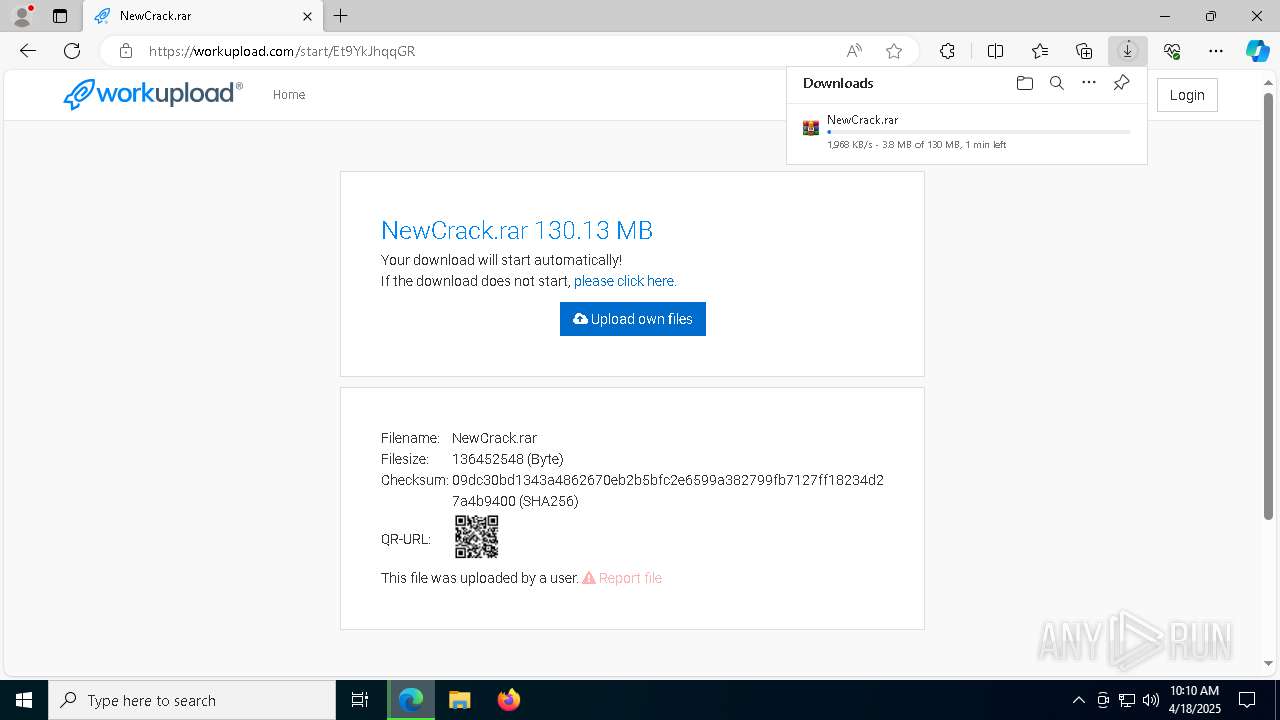The height and width of the screenshot is (720, 1280).
Task: Add this page to favorites star
Action: pos(894,51)
